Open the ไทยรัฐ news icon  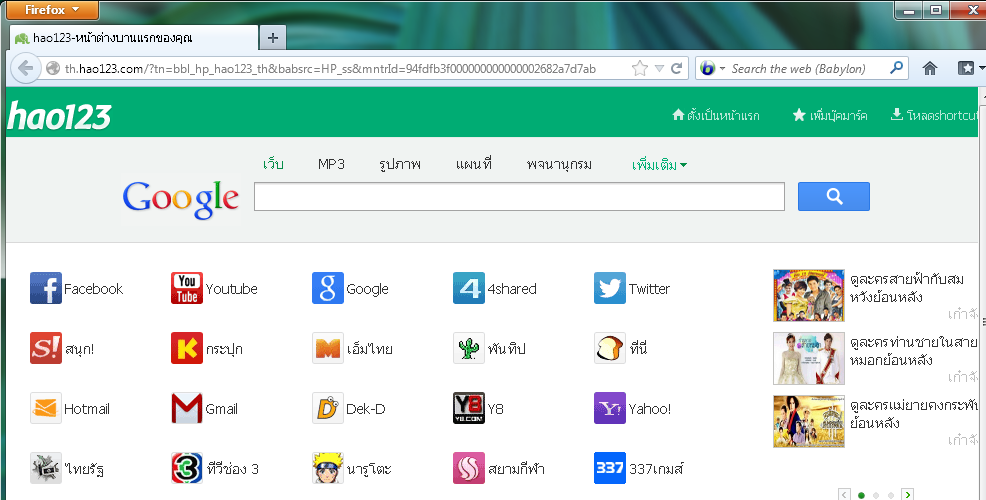(46, 468)
